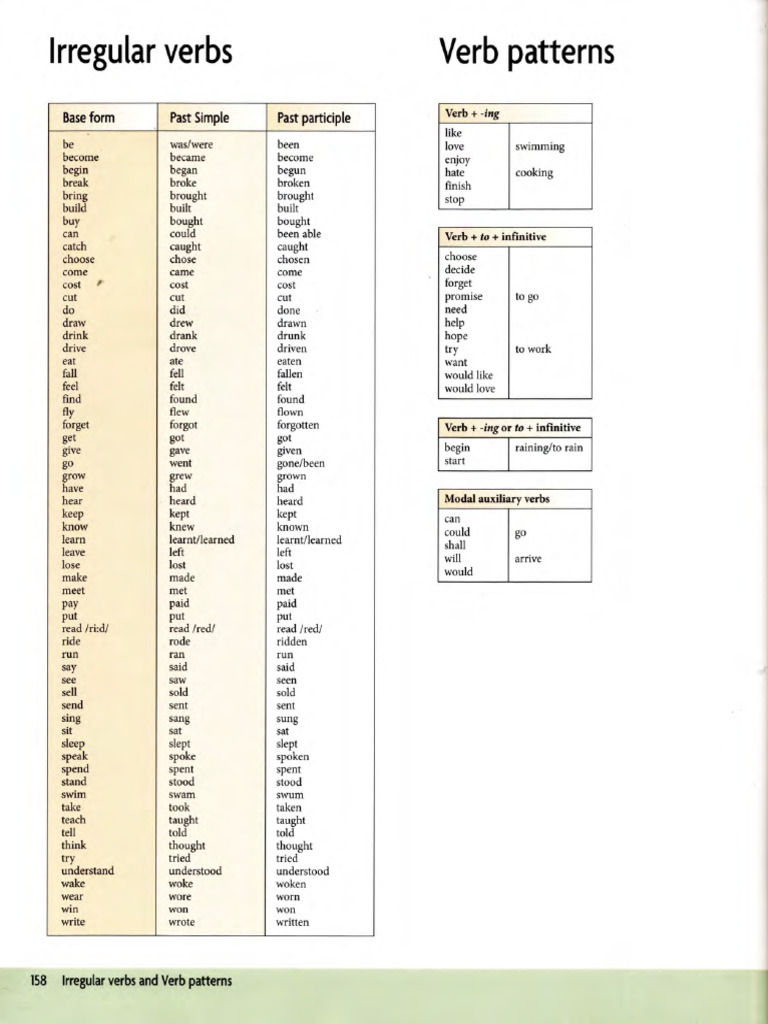Click the verb "enjoy"
768x1024 pixels.
[457, 160]
